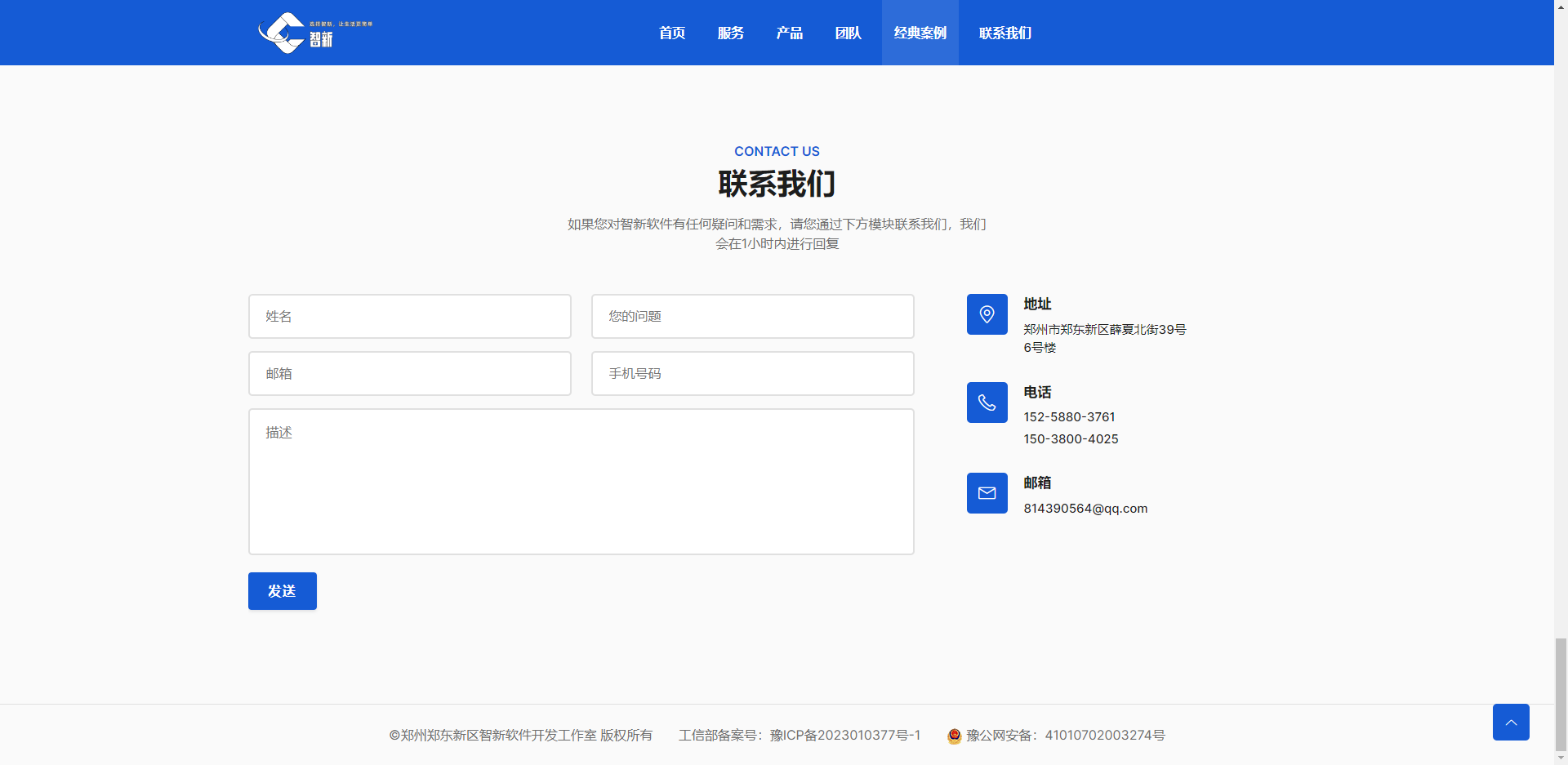Click the 电话 label
This screenshot has width=1568, height=765.
click(1037, 393)
